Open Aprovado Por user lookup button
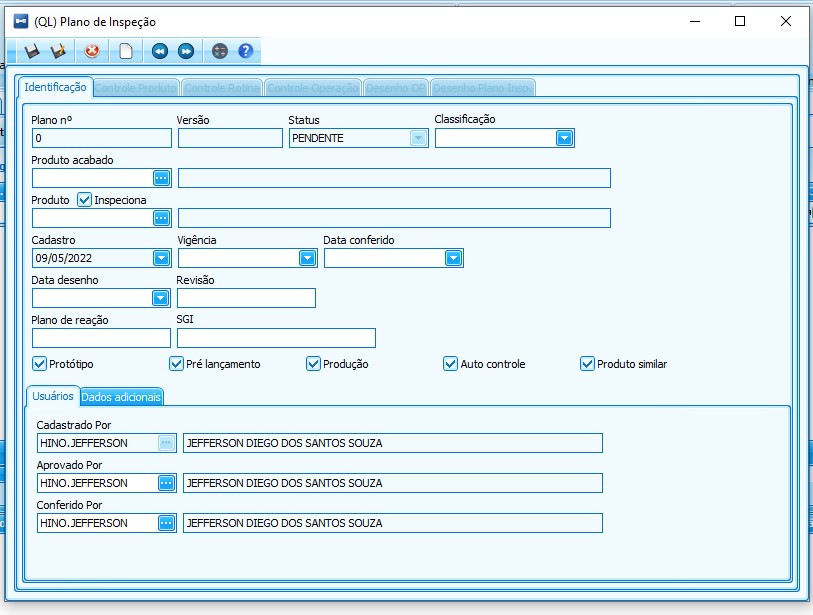813x615 pixels. pos(166,483)
